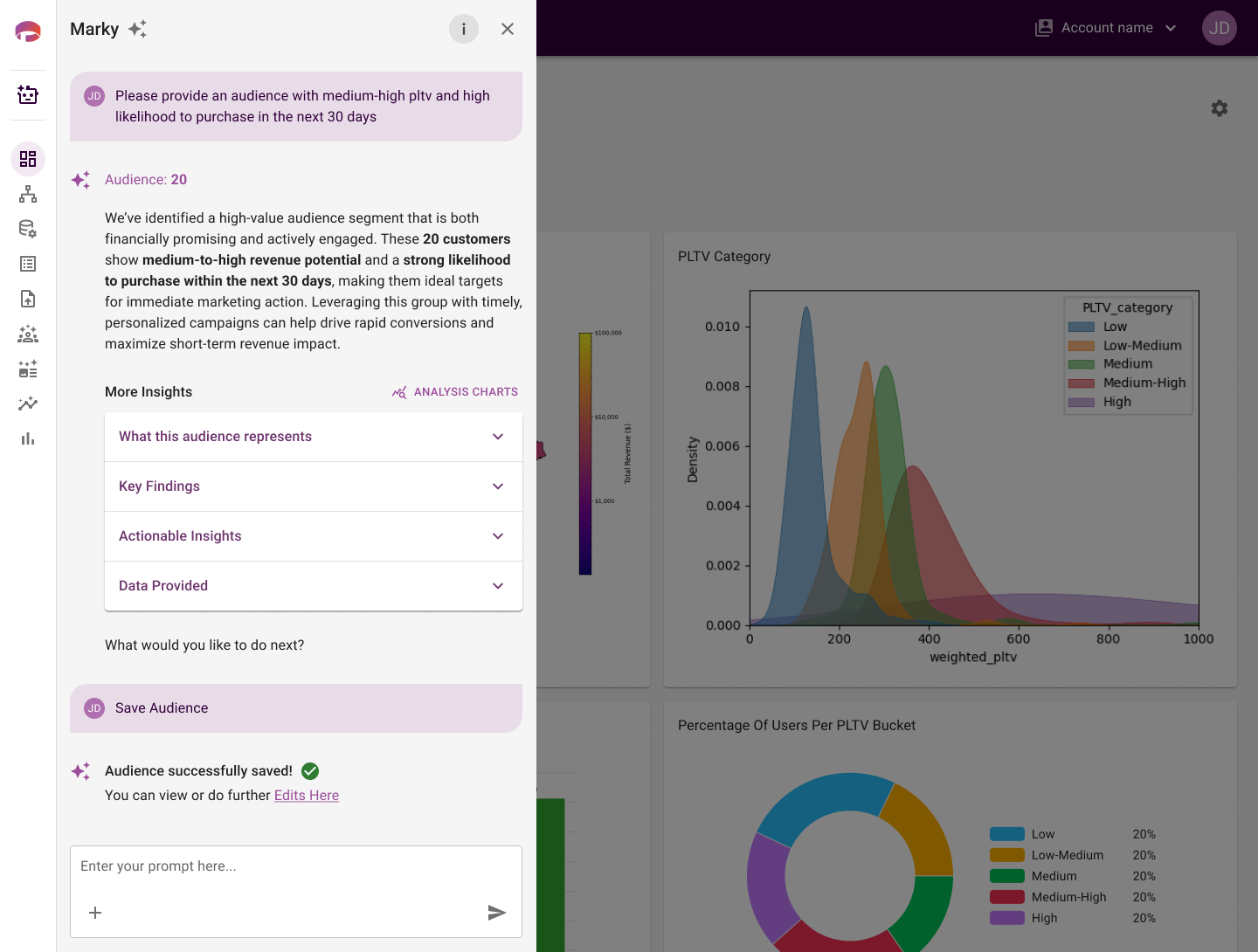Open the Account name dropdown
The height and width of the screenshot is (952, 1258).
1106,28
